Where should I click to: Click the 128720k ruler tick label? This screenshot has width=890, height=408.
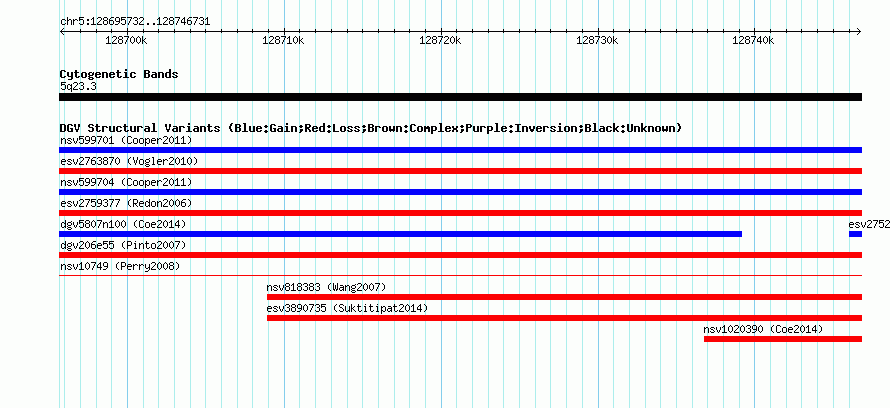point(440,41)
